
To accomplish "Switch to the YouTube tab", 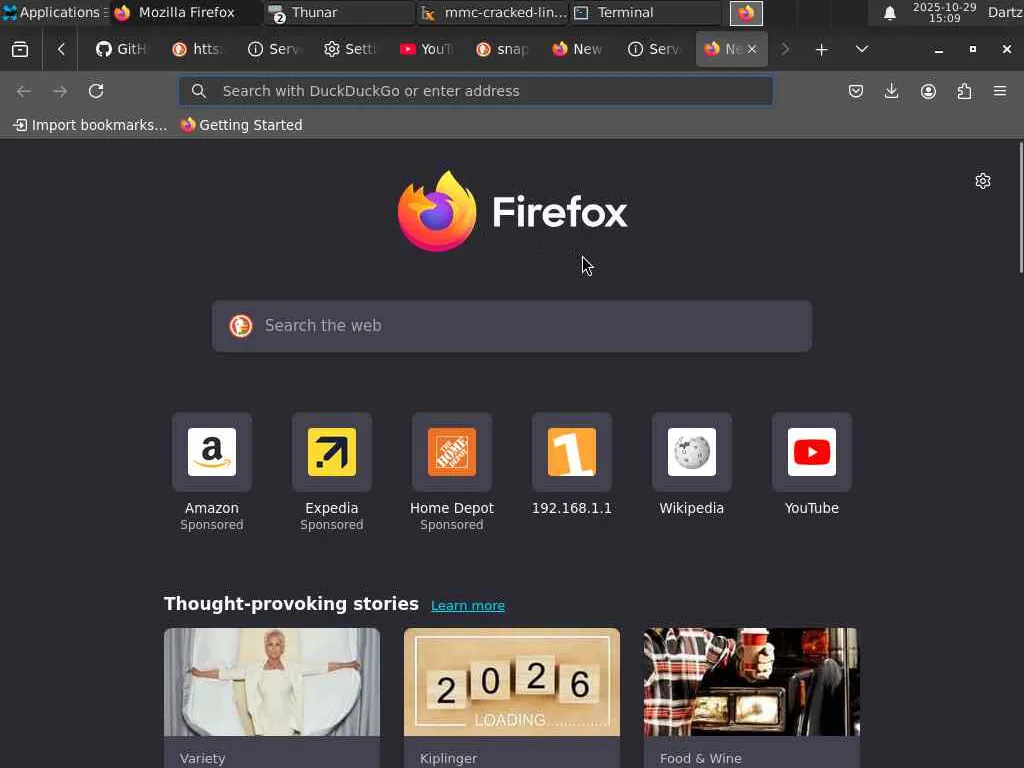I will point(426,49).
